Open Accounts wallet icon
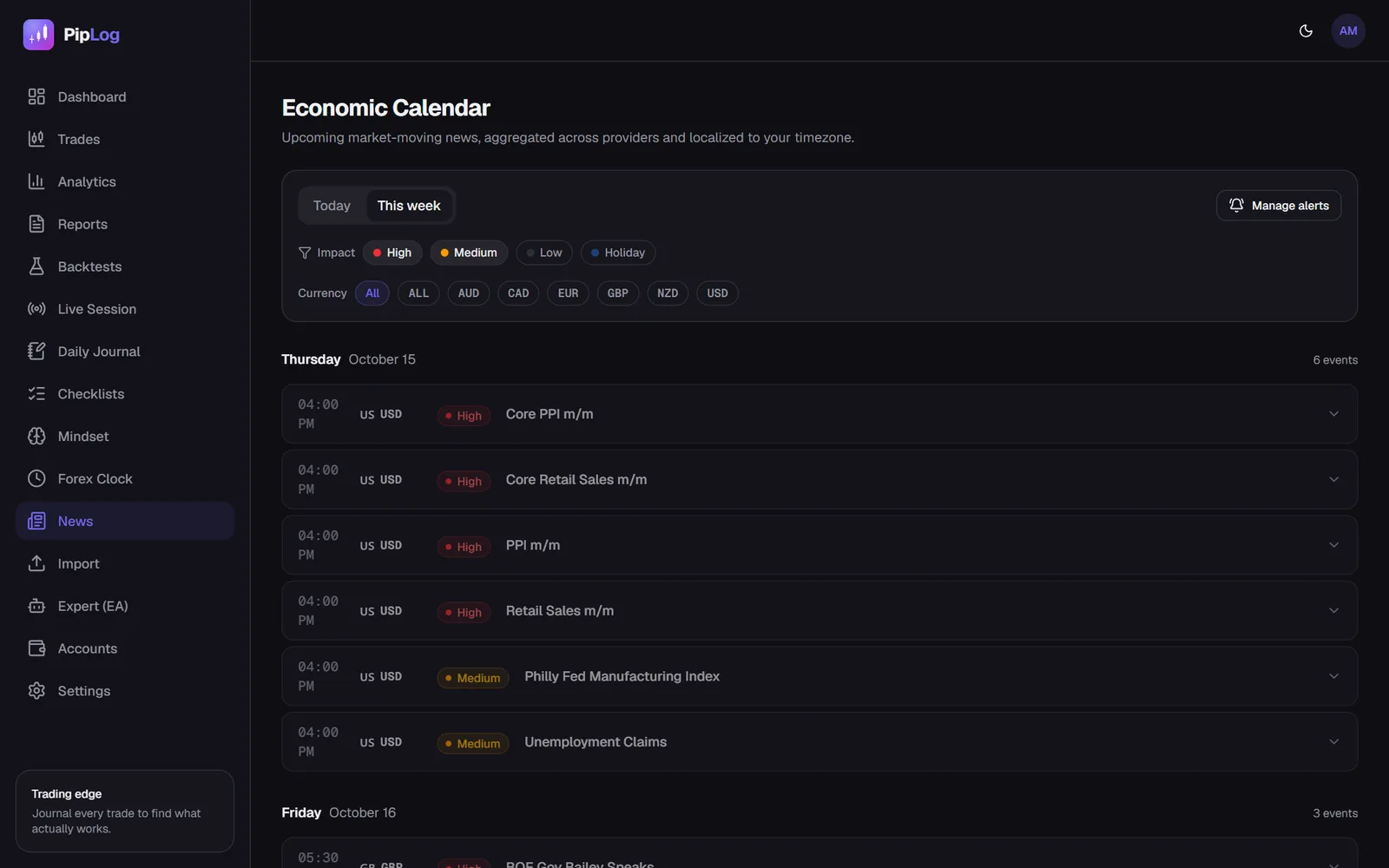1389x868 pixels. pyautogui.click(x=36, y=648)
